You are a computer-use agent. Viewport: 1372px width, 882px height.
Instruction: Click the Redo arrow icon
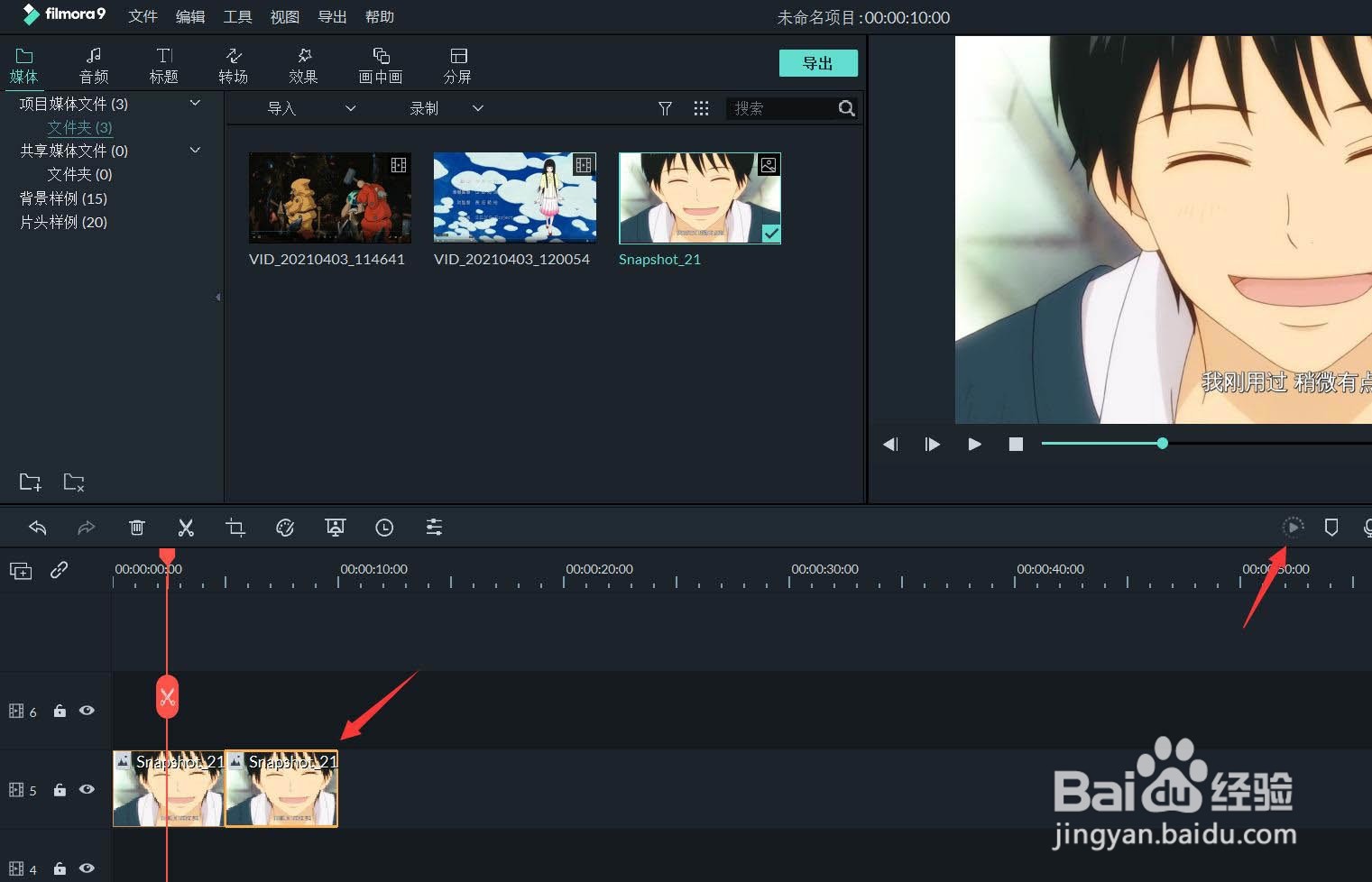pos(87,528)
